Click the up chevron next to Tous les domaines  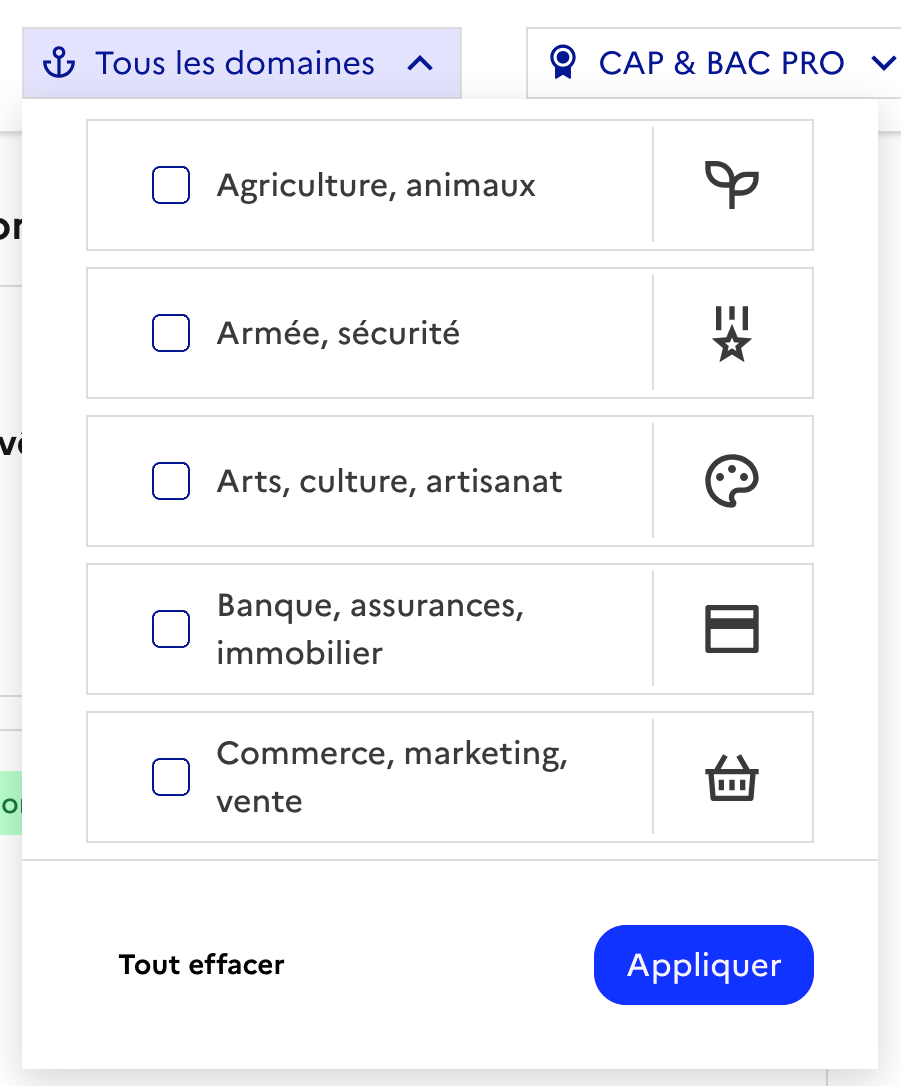[x=421, y=64]
